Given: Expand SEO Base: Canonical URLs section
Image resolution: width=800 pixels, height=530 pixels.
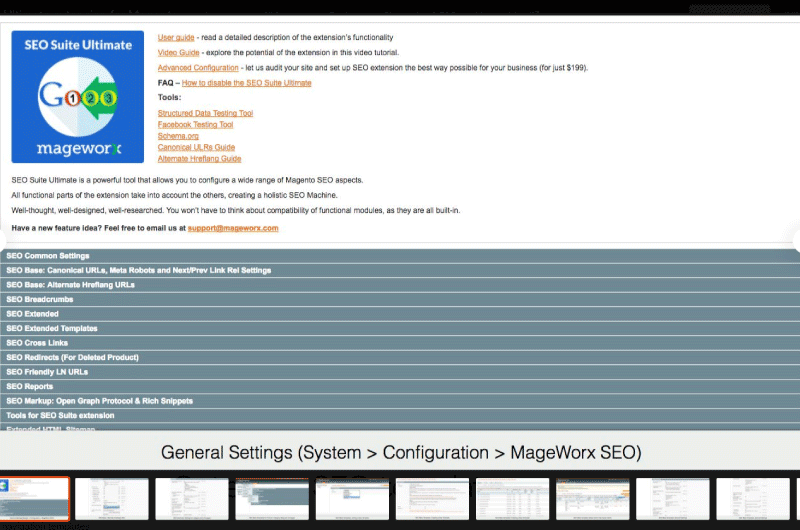Looking at the screenshot, I should 400,270.
